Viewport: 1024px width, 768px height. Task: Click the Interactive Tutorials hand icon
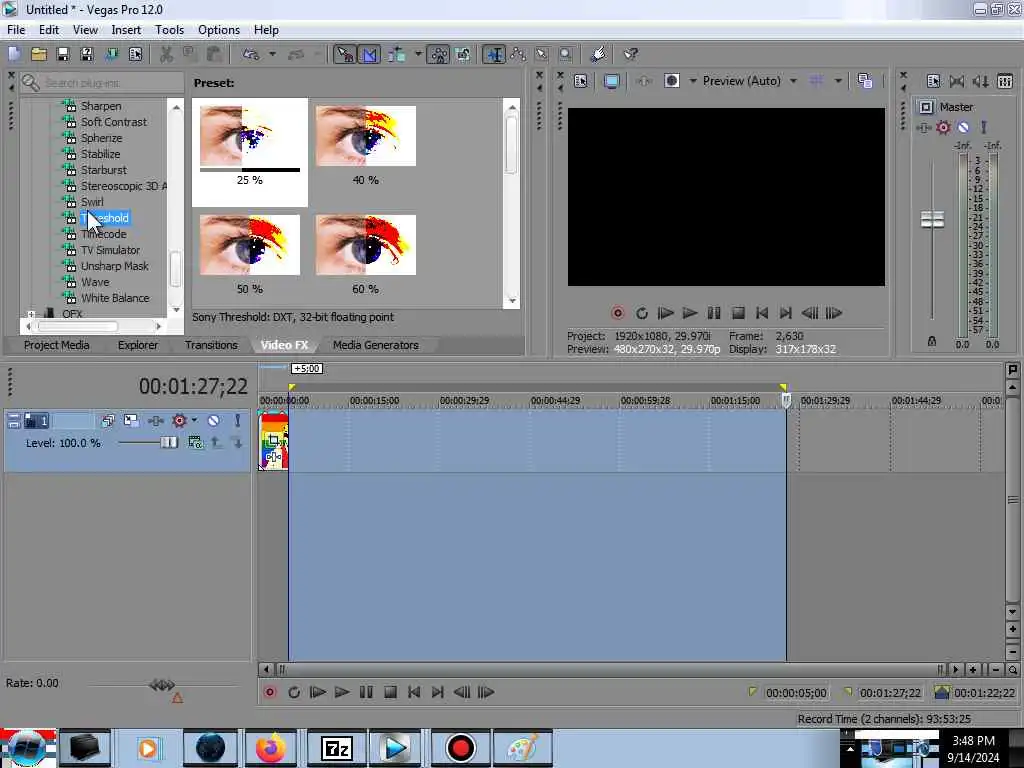(598, 54)
